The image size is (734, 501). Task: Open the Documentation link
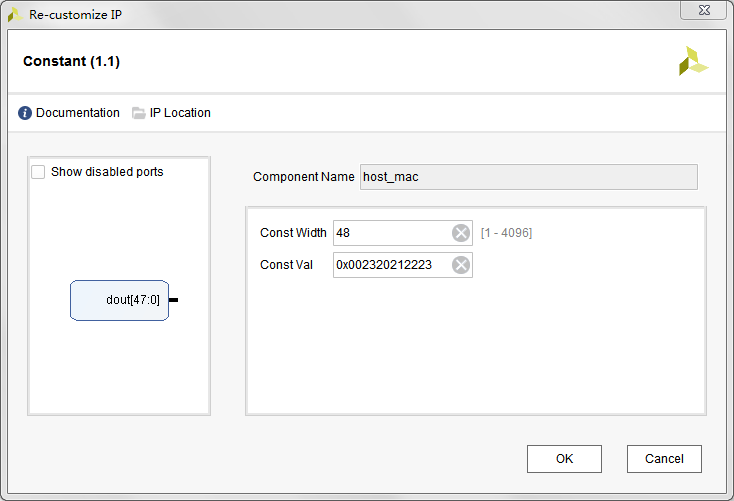coord(77,113)
